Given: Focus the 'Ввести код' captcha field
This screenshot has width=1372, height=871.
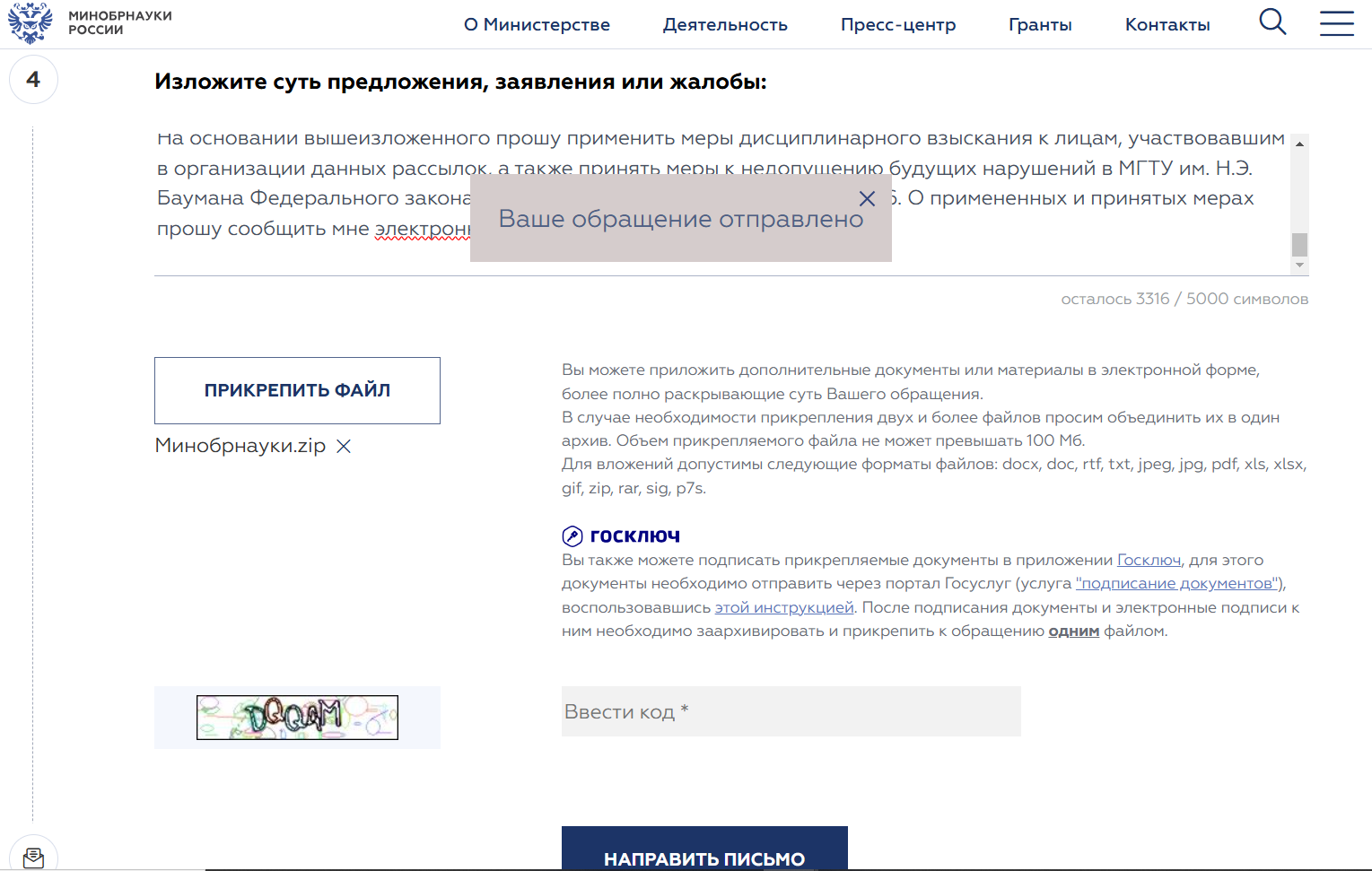Looking at the screenshot, I should 791,711.
